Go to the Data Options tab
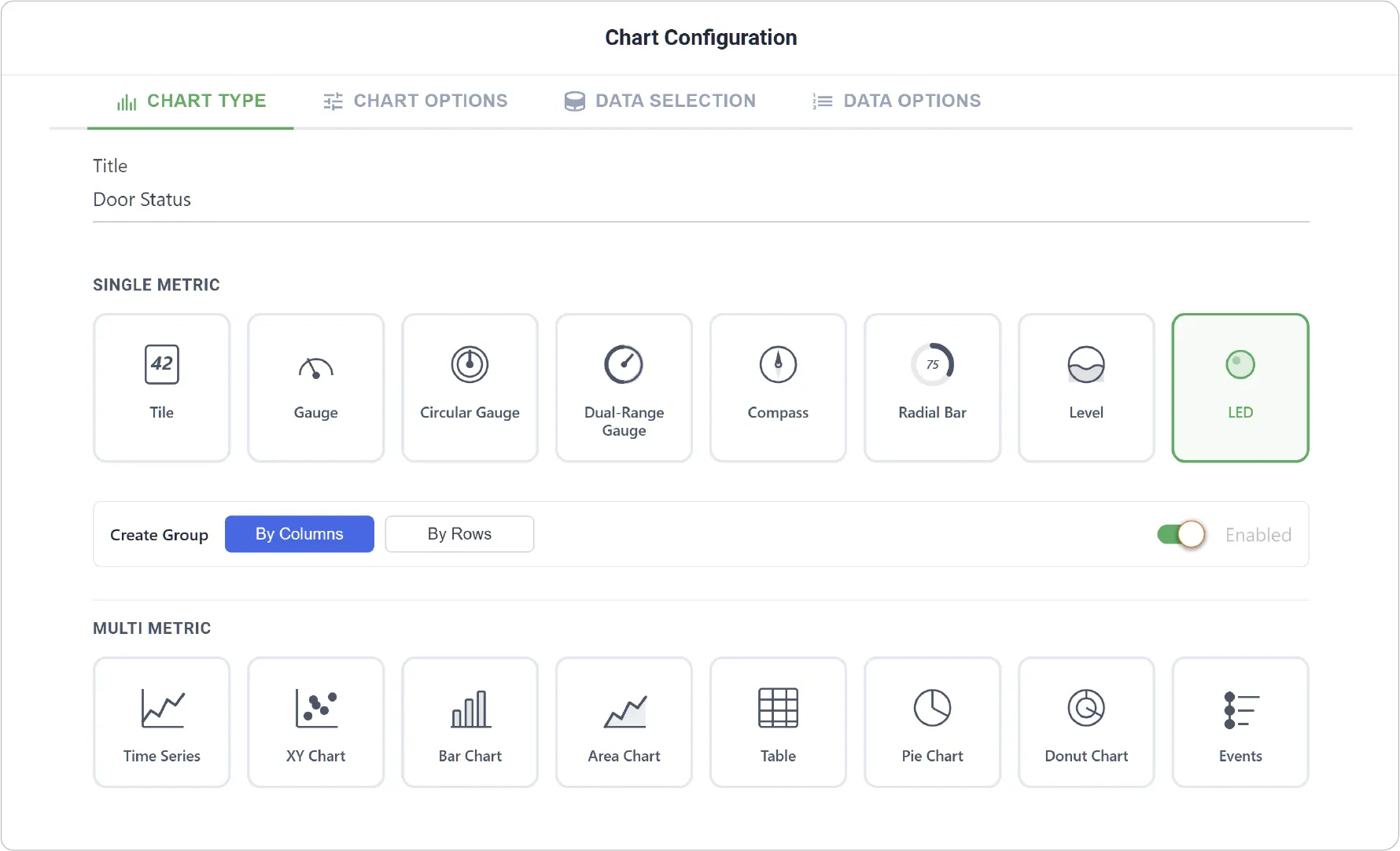This screenshot has height=851, width=1400. tap(897, 101)
